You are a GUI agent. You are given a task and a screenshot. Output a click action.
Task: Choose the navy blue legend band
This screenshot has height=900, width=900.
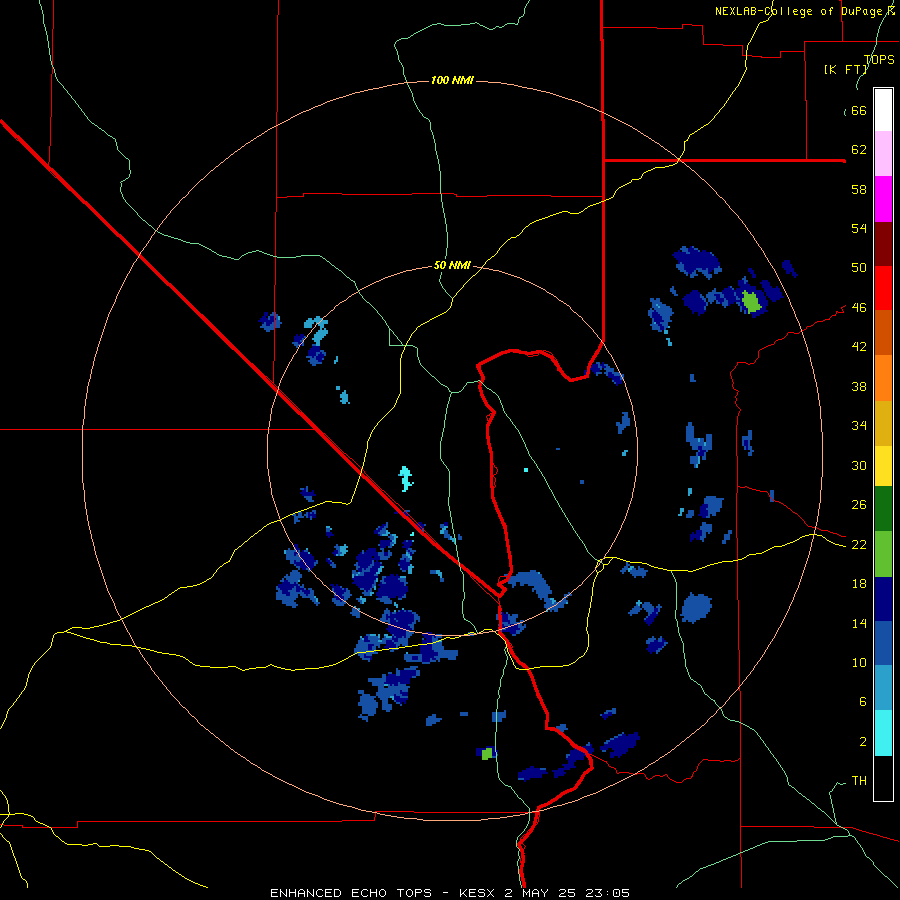(x=883, y=599)
